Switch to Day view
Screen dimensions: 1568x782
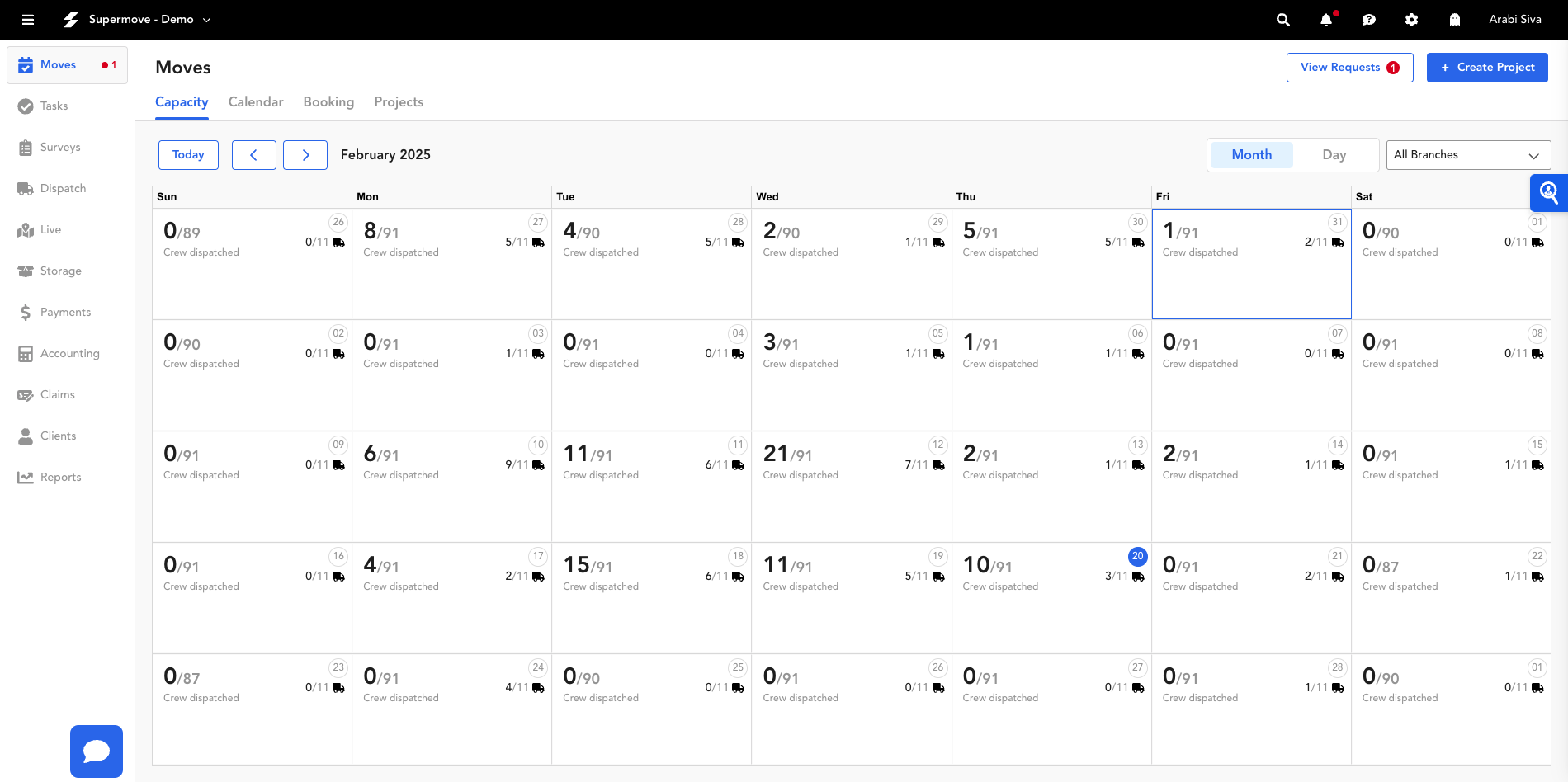tap(1334, 155)
